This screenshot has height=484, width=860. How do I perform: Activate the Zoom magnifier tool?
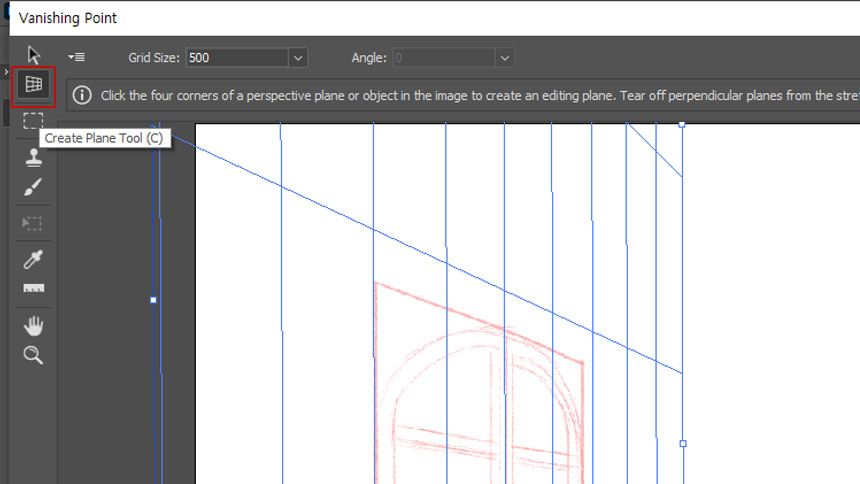click(x=33, y=355)
